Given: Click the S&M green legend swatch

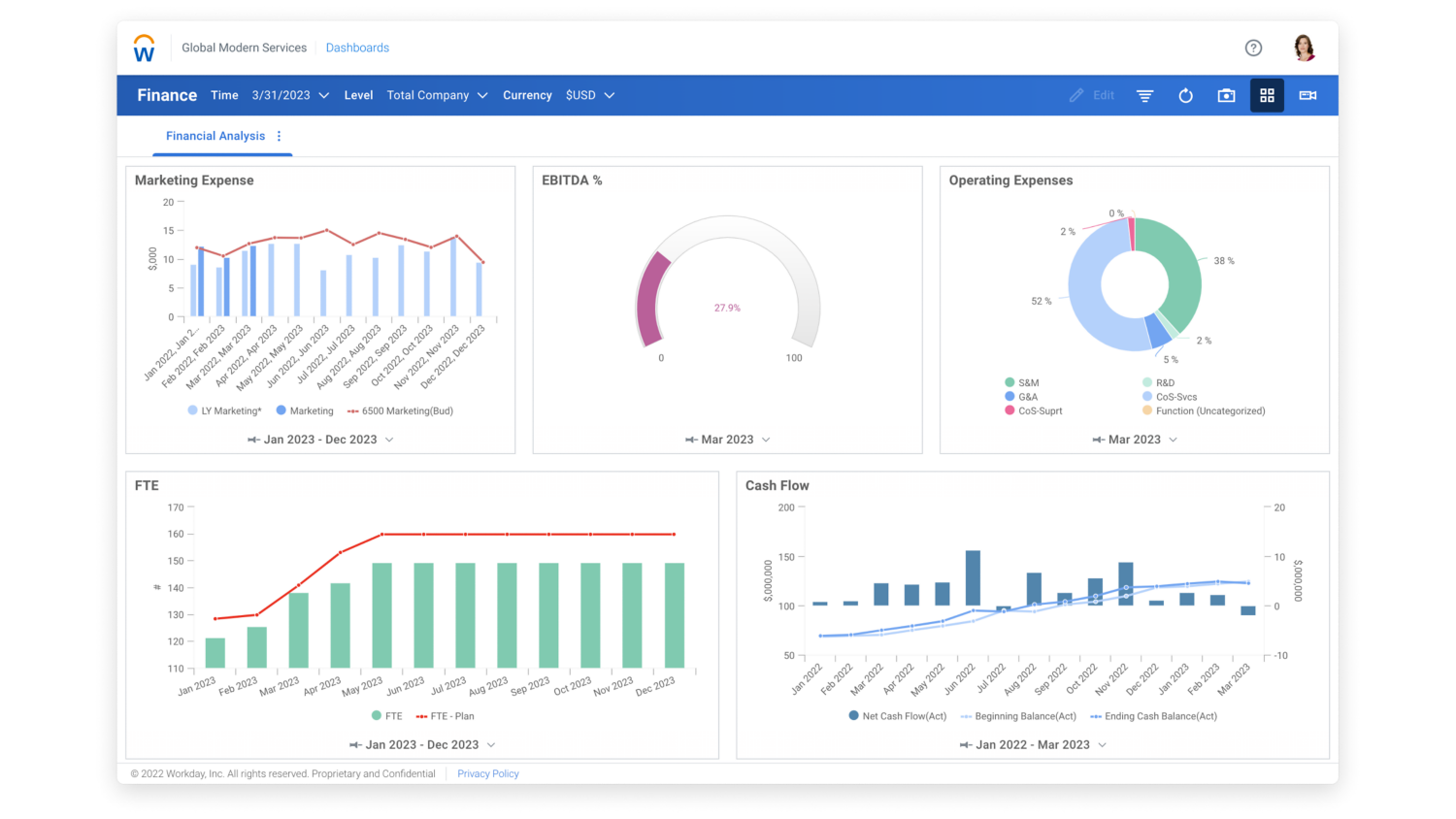Looking at the screenshot, I should click(1009, 382).
